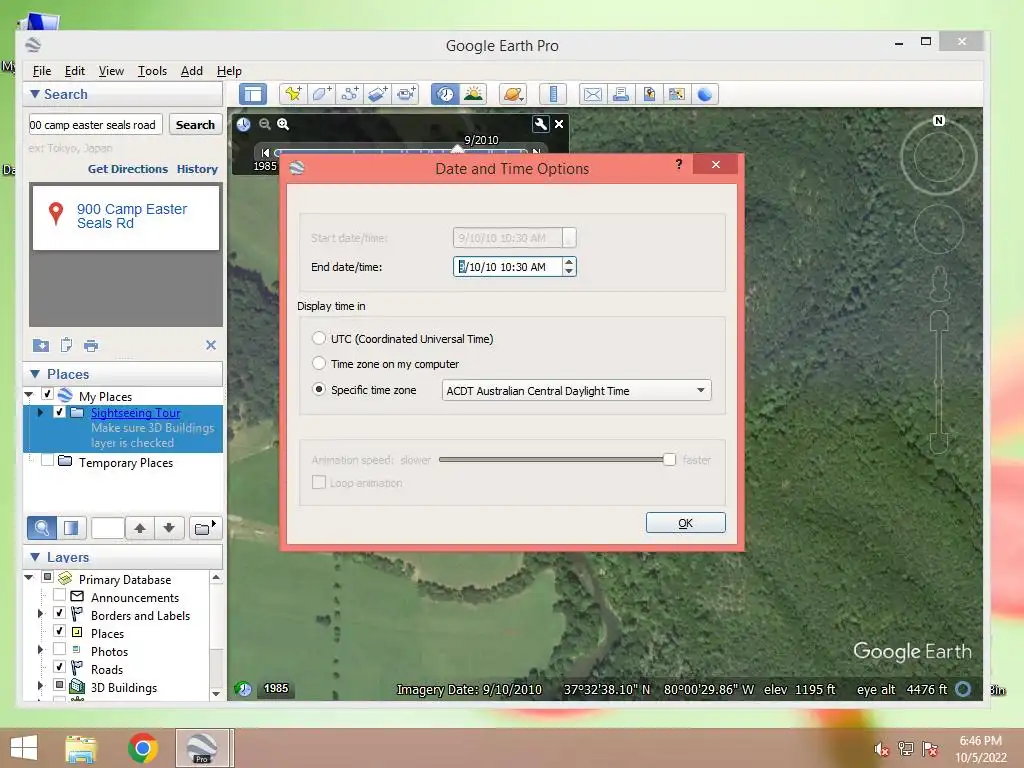
Task: Enable the Announcements layer
Action: (x=59, y=595)
